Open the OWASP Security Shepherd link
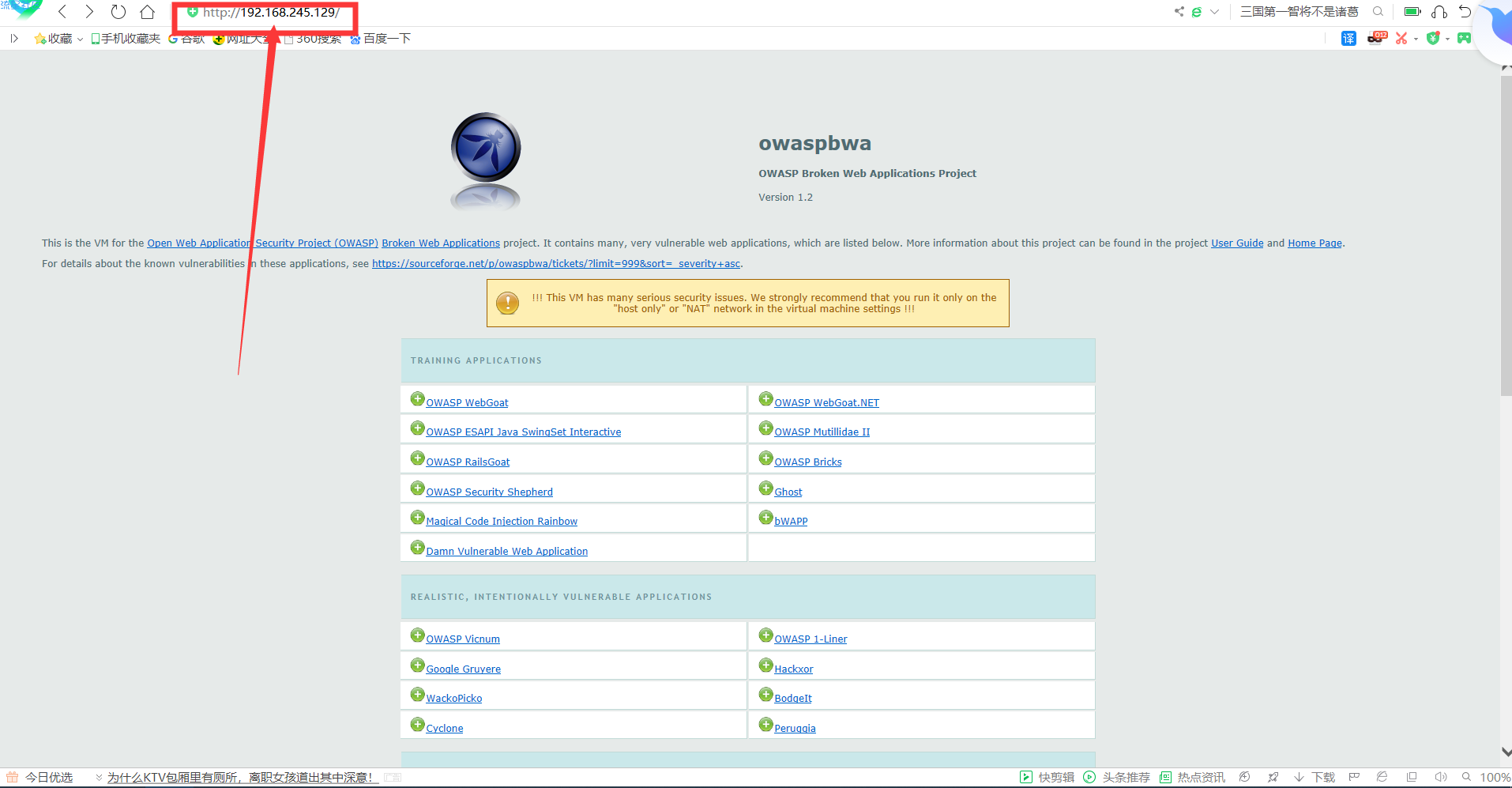The height and width of the screenshot is (788, 1512). 489,492
